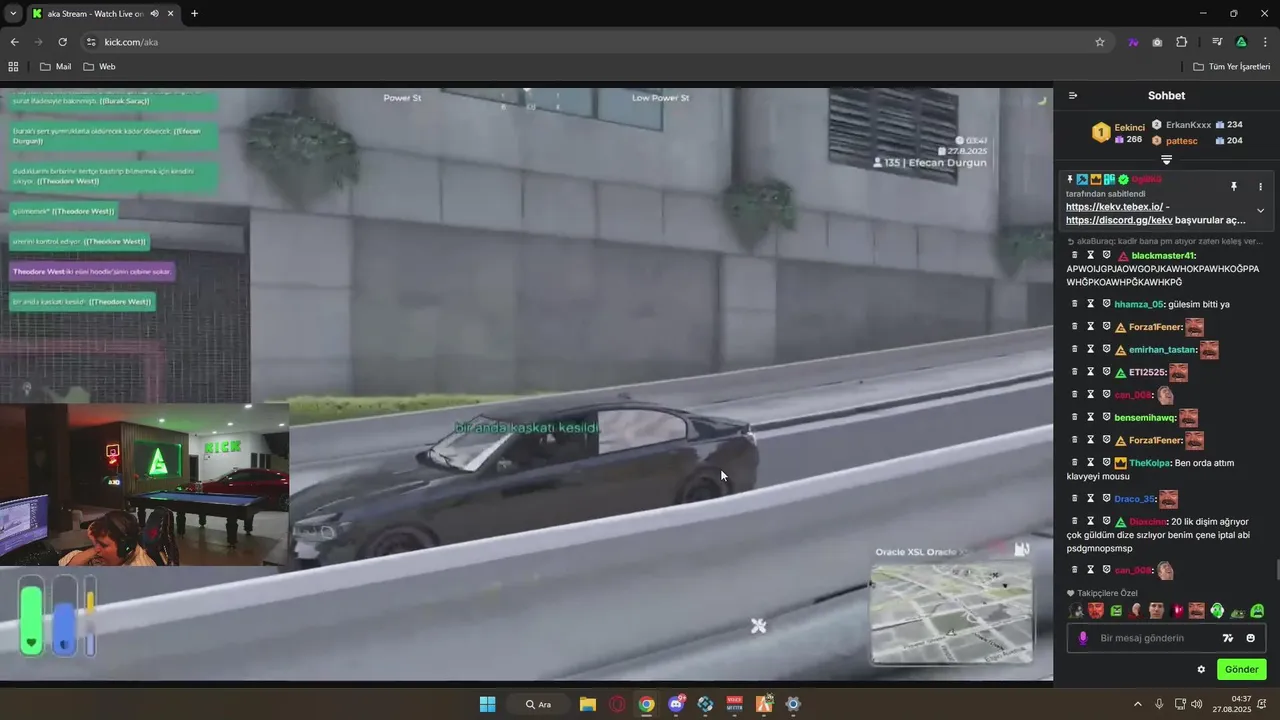The width and height of the screenshot is (1280, 720).
Task: Open Windows Start menu
Action: pos(487,704)
